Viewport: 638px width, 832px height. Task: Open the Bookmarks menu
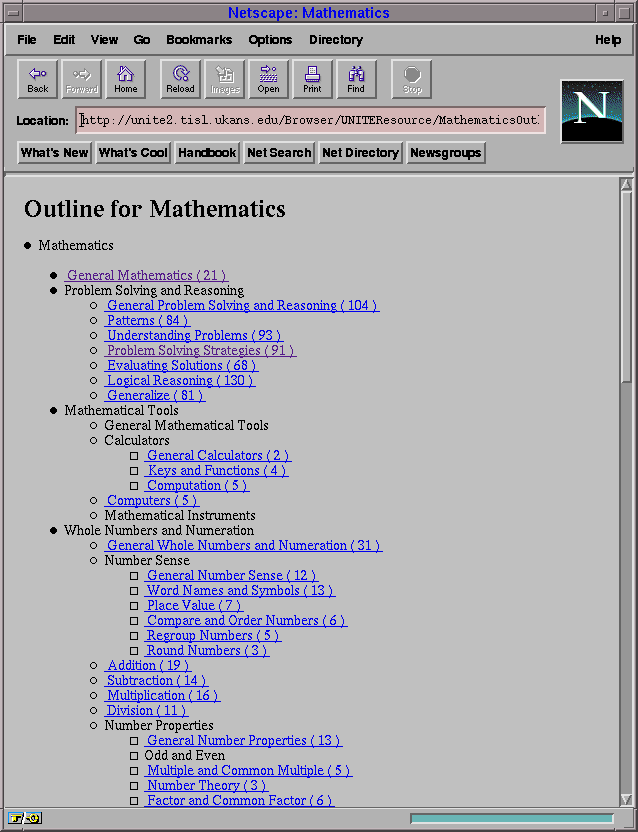[199, 40]
